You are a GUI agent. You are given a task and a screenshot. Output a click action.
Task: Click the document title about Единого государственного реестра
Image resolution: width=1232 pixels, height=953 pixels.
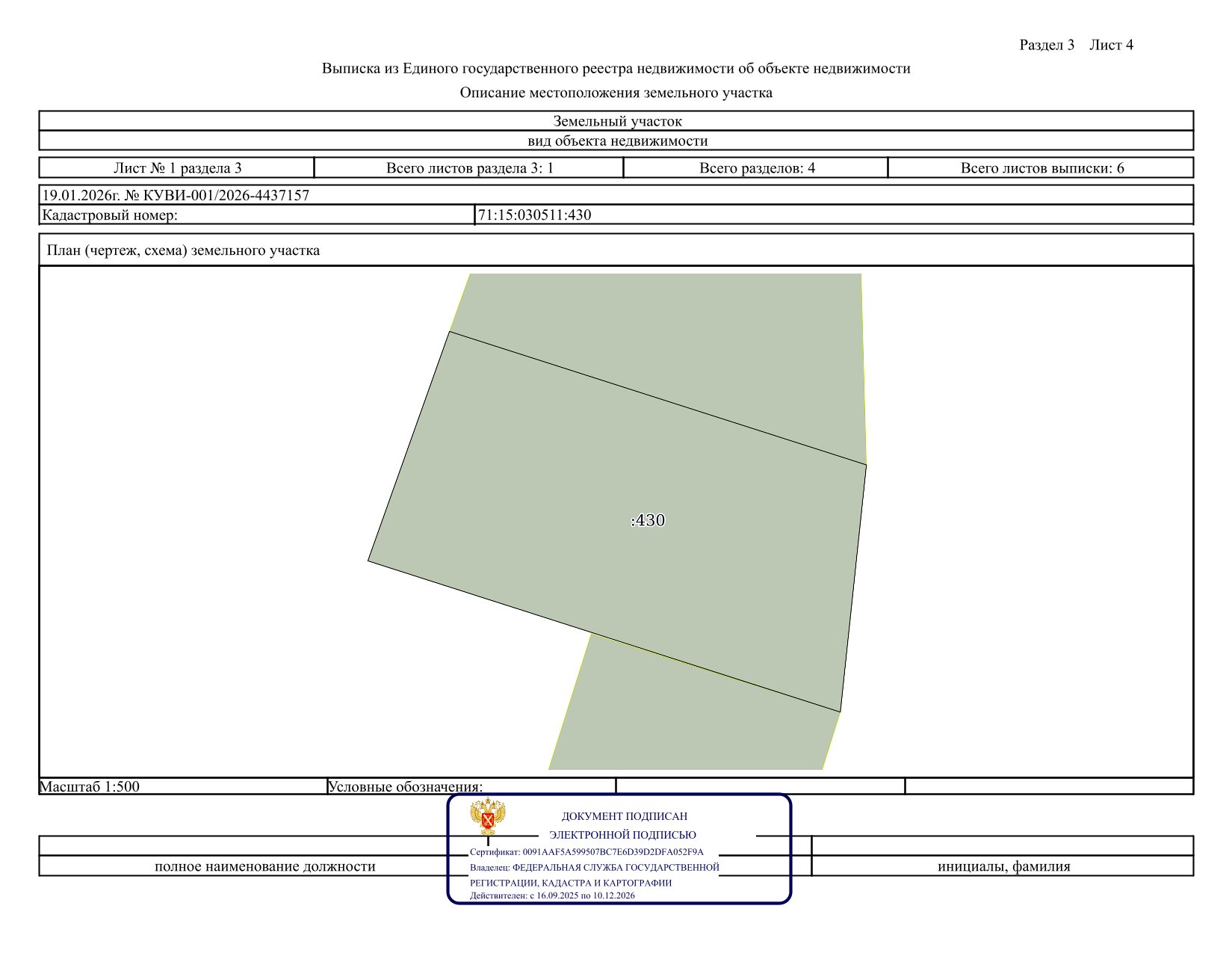click(x=616, y=69)
